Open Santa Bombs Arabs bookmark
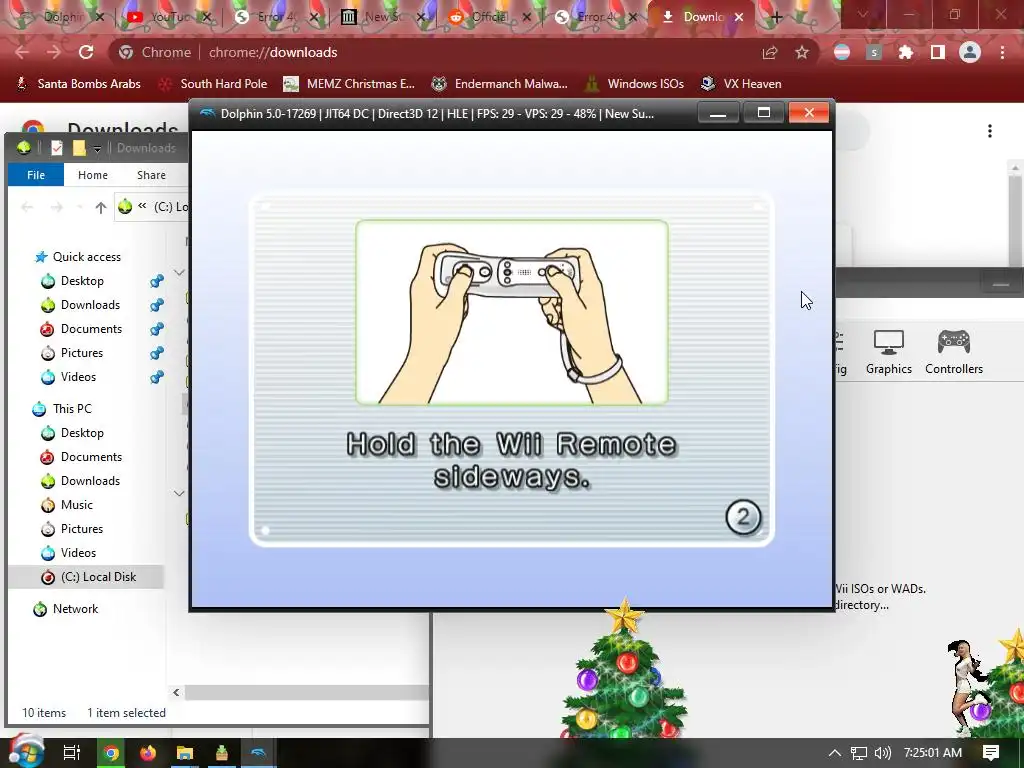This screenshot has width=1024, height=768. click(78, 84)
